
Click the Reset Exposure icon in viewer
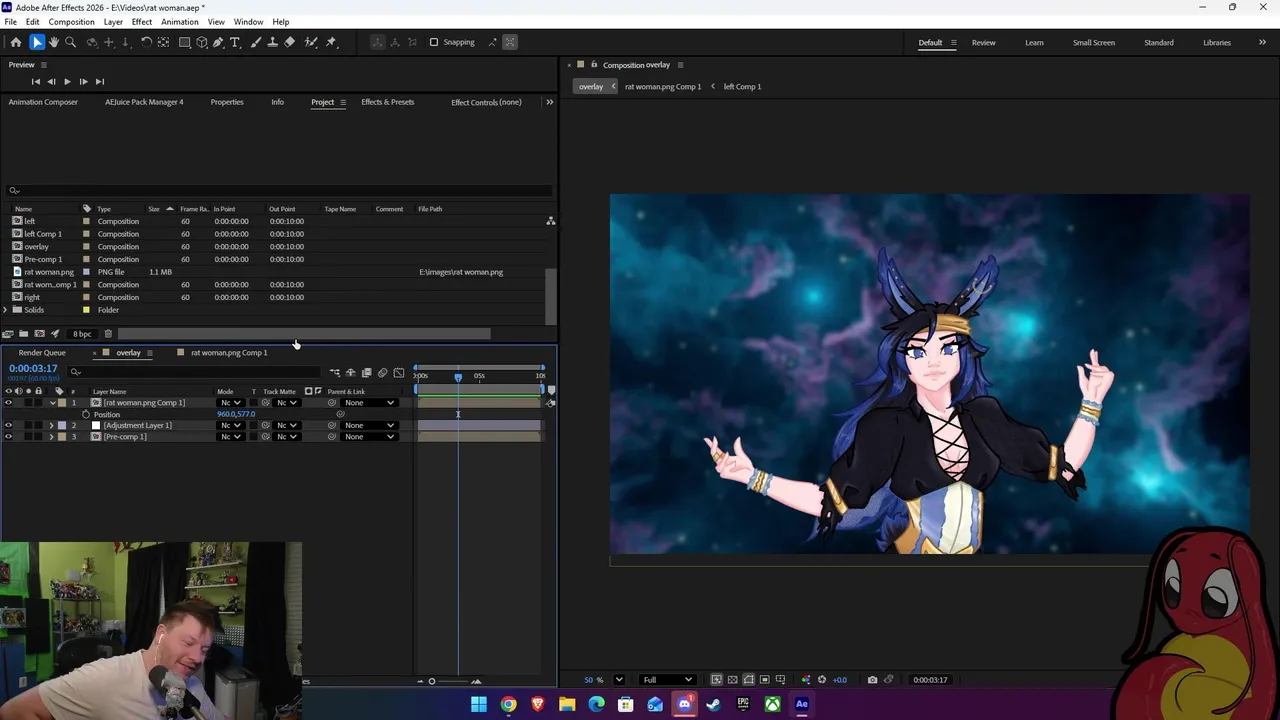[822, 680]
